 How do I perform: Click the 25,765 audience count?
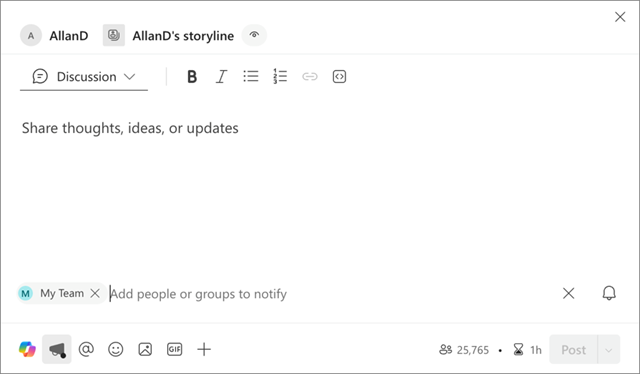tap(464, 350)
